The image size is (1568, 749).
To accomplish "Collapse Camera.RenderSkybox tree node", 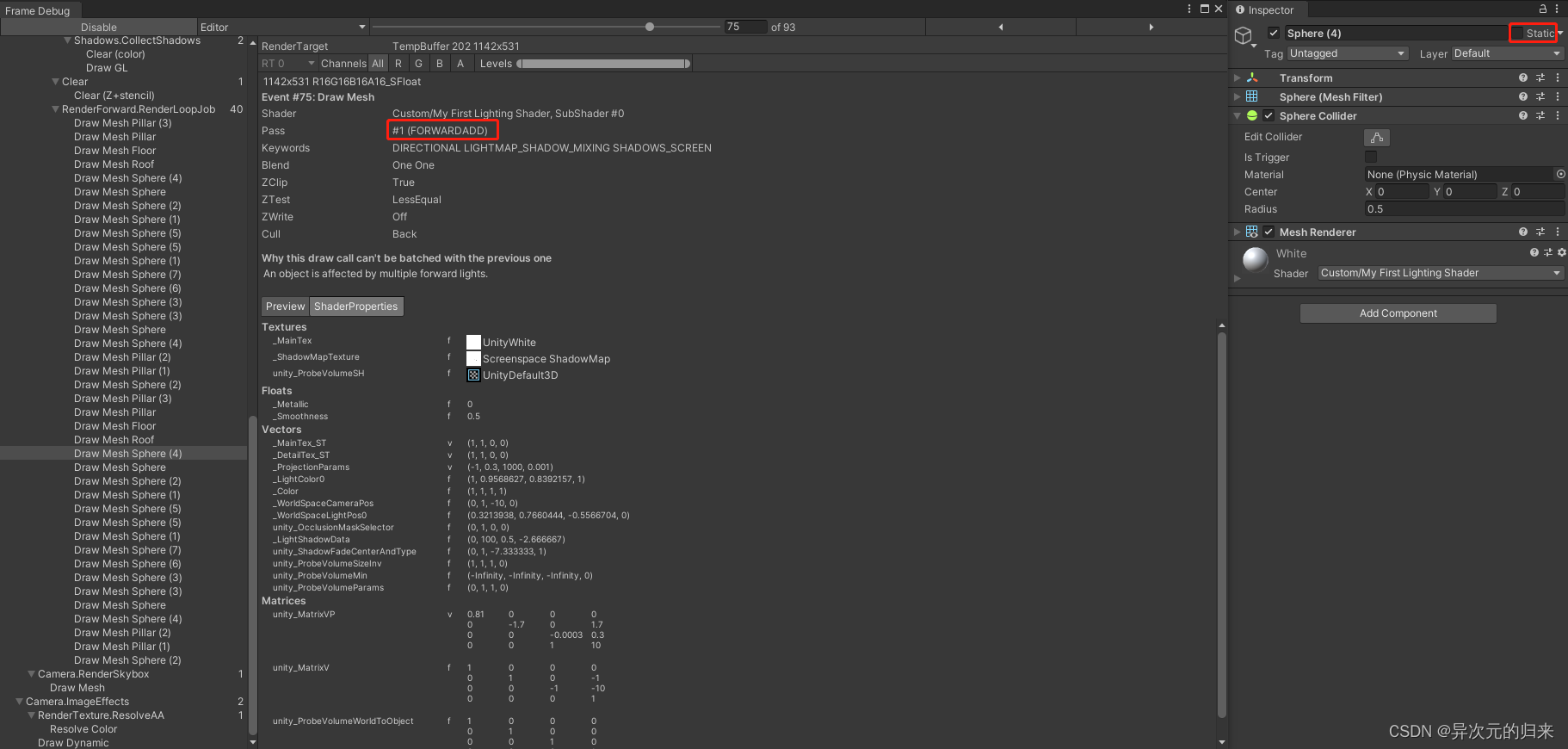I will click(x=32, y=674).
